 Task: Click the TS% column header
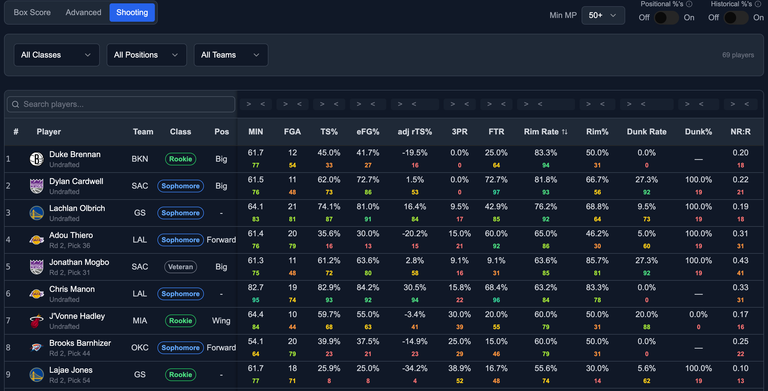(x=329, y=131)
